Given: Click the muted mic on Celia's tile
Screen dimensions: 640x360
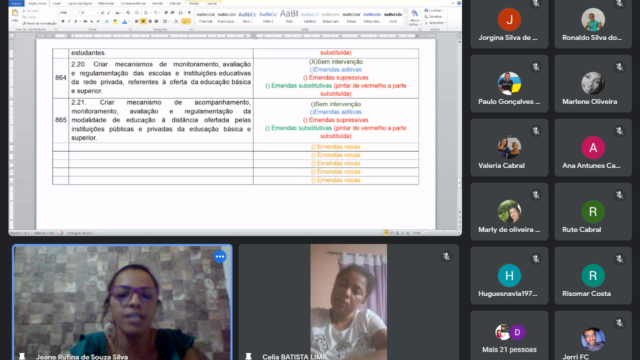Looking at the screenshot, I should click(447, 256).
